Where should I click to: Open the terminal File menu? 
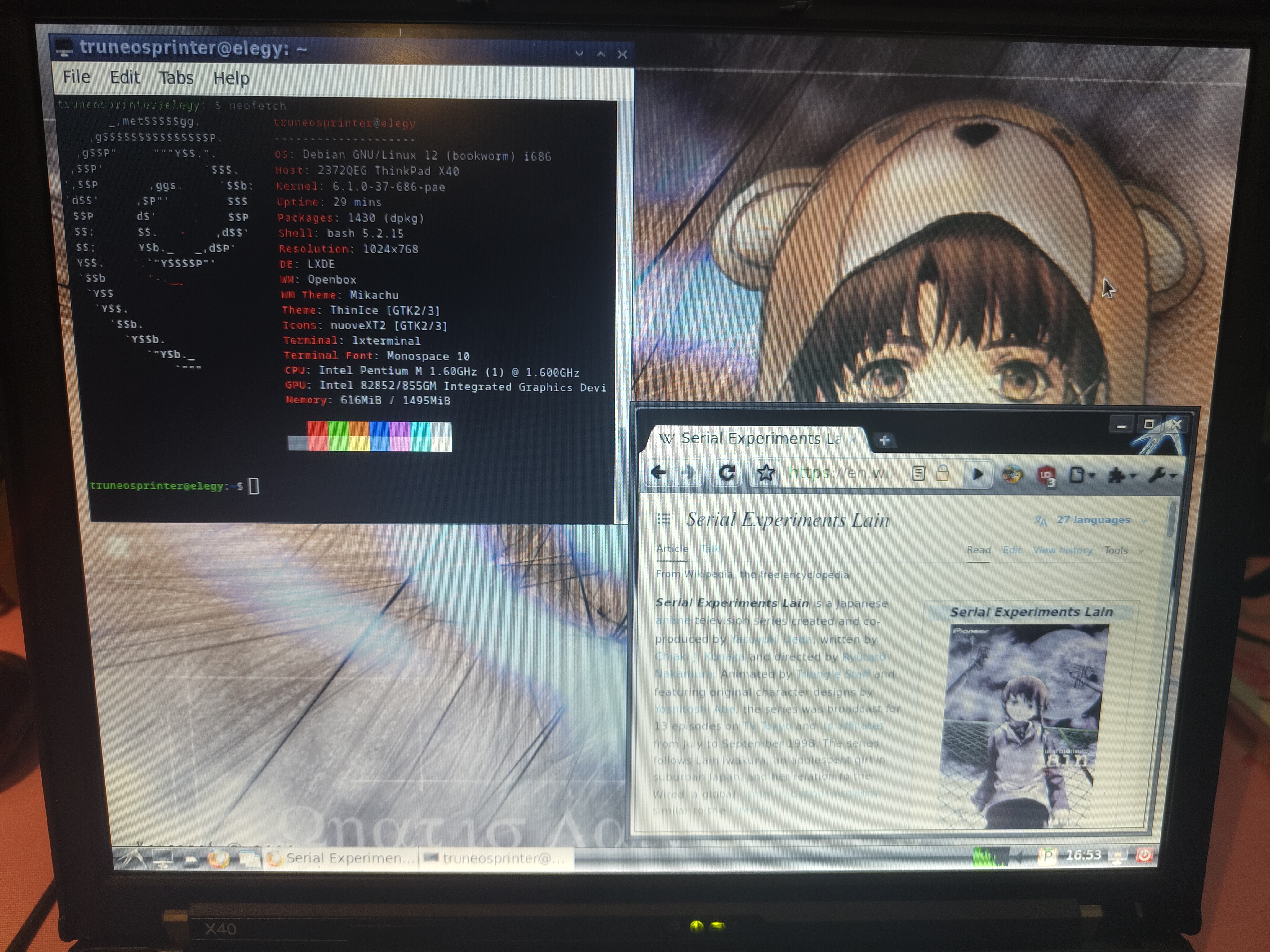click(76, 77)
